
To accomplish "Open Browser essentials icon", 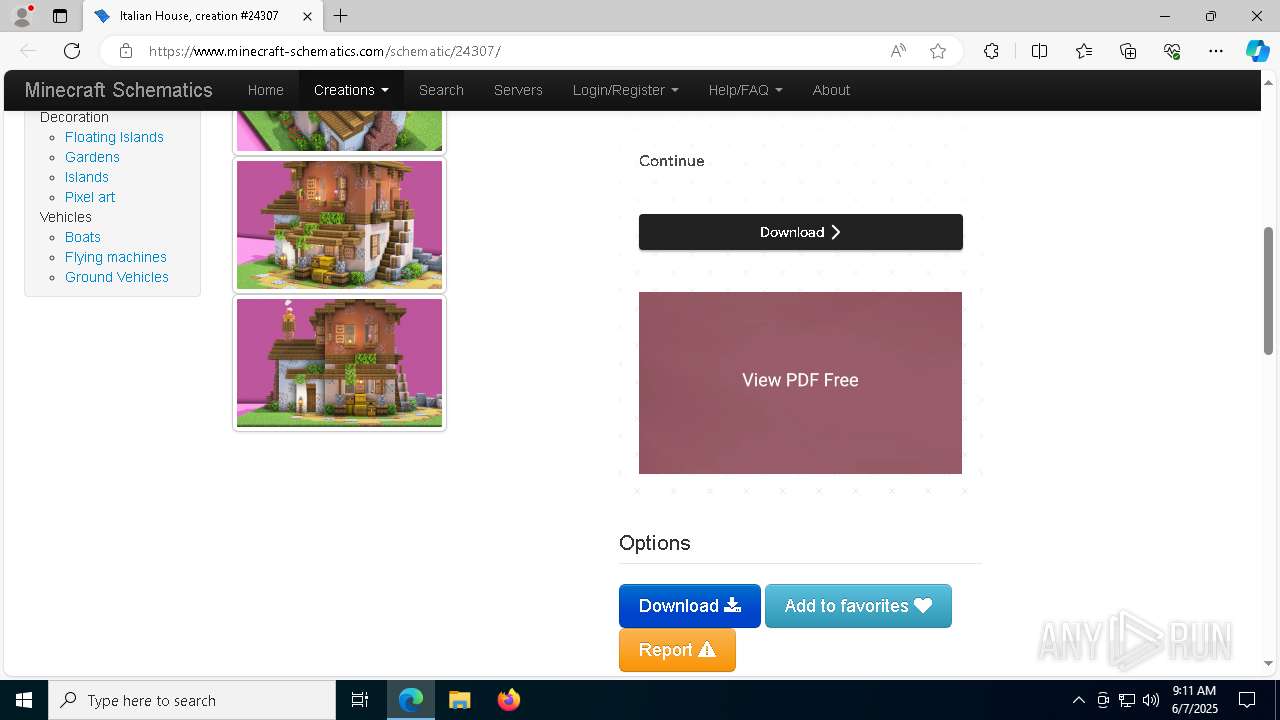I will [1172, 51].
